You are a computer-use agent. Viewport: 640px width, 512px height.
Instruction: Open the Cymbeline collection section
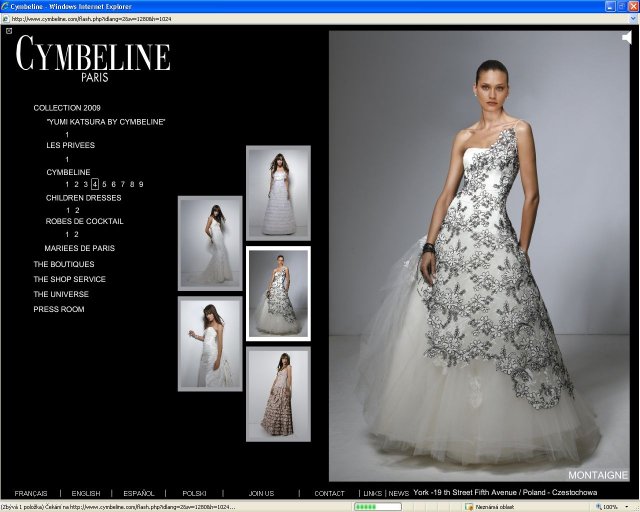68,172
